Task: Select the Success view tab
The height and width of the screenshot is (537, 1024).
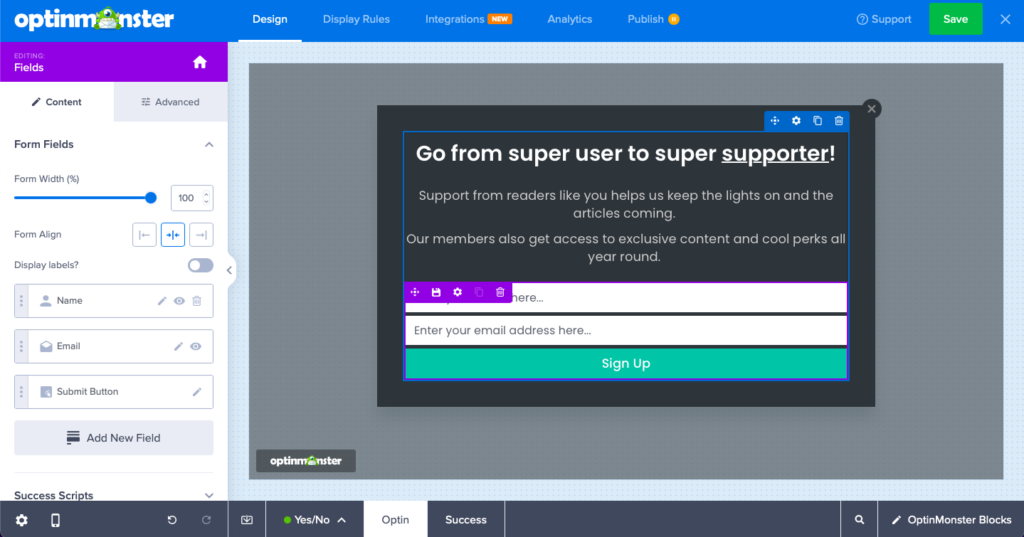Action: 466,520
